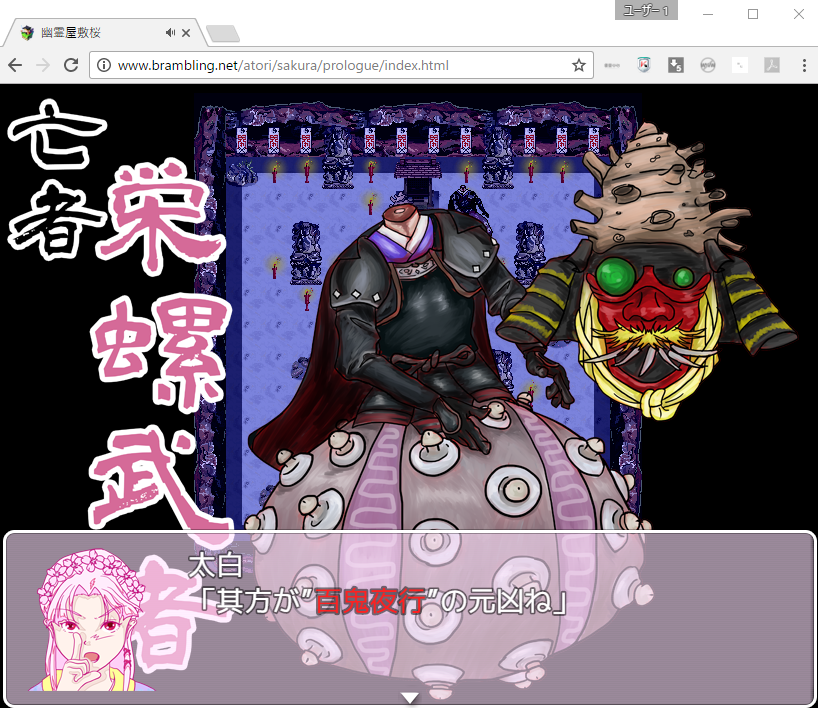Click the crossed-out WWW extension icon

coord(708,65)
